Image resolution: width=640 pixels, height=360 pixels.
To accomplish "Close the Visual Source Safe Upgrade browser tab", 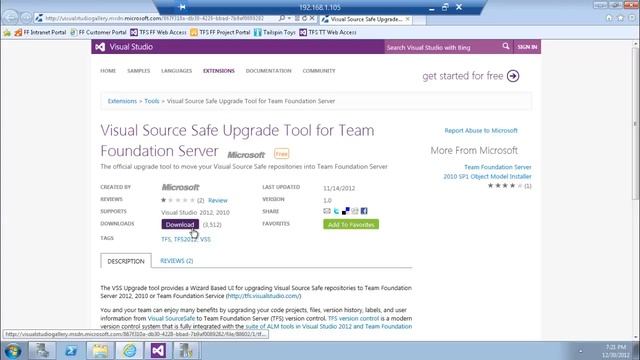I will coord(407,19).
